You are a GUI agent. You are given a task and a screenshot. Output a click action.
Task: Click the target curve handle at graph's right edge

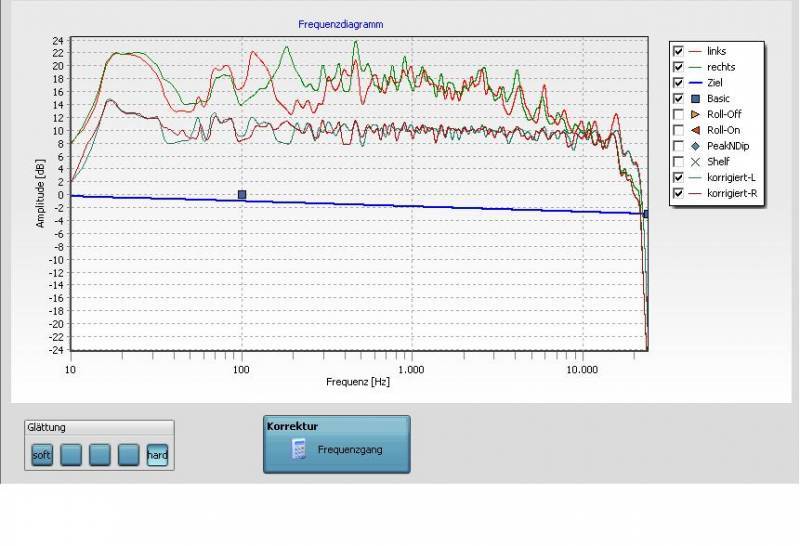[x=646, y=213]
